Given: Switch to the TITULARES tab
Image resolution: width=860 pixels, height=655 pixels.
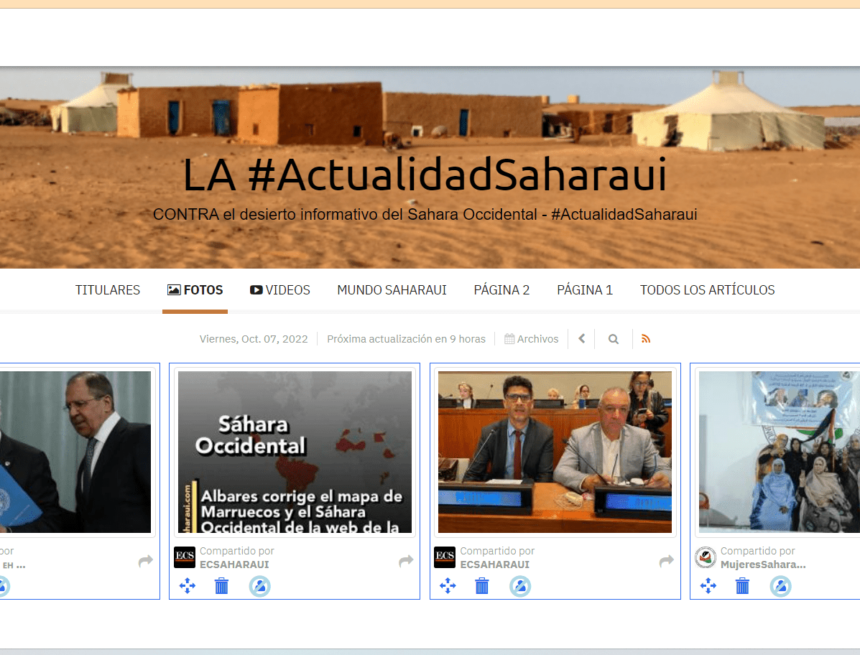Looking at the screenshot, I should coord(107,290).
